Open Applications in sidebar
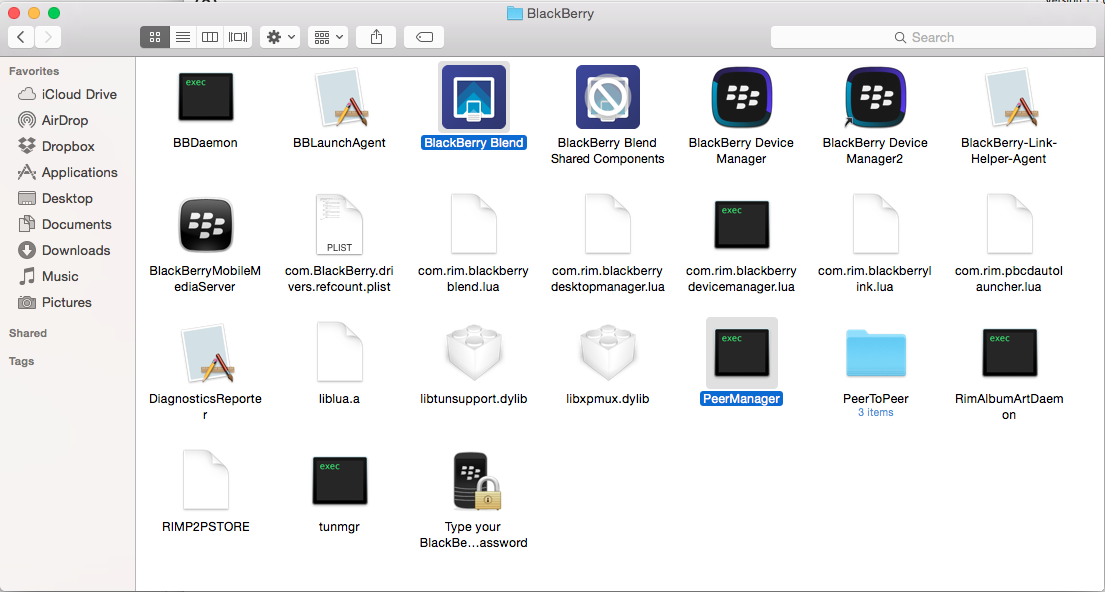Image resolution: width=1105 pixels, height=592 pixels. click(x=68, y=173)
